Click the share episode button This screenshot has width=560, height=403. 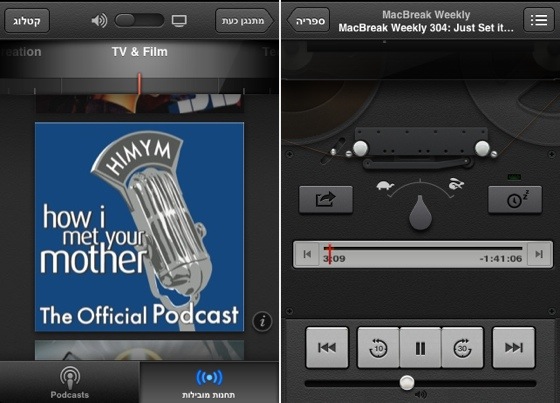click(x=326, y=199)
